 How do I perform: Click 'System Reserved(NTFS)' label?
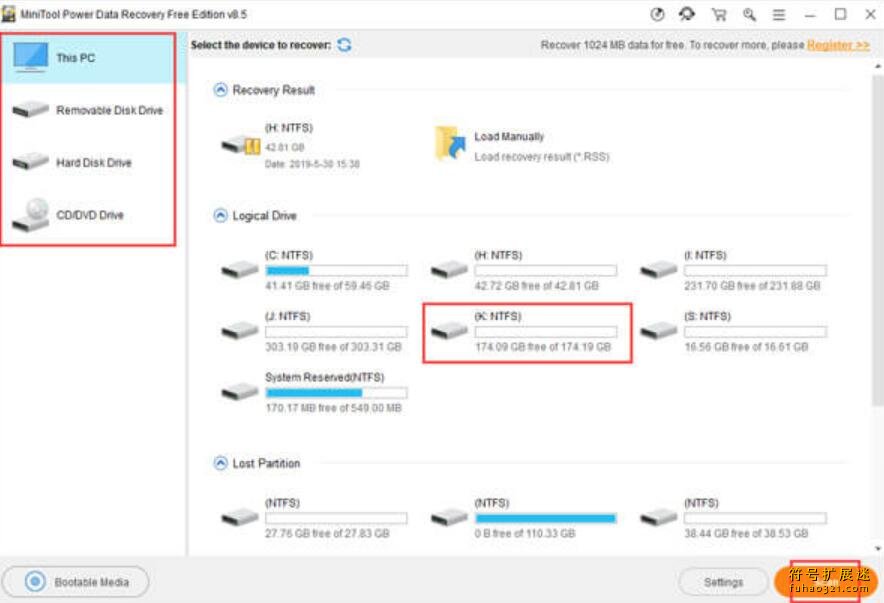coord(325,377)
